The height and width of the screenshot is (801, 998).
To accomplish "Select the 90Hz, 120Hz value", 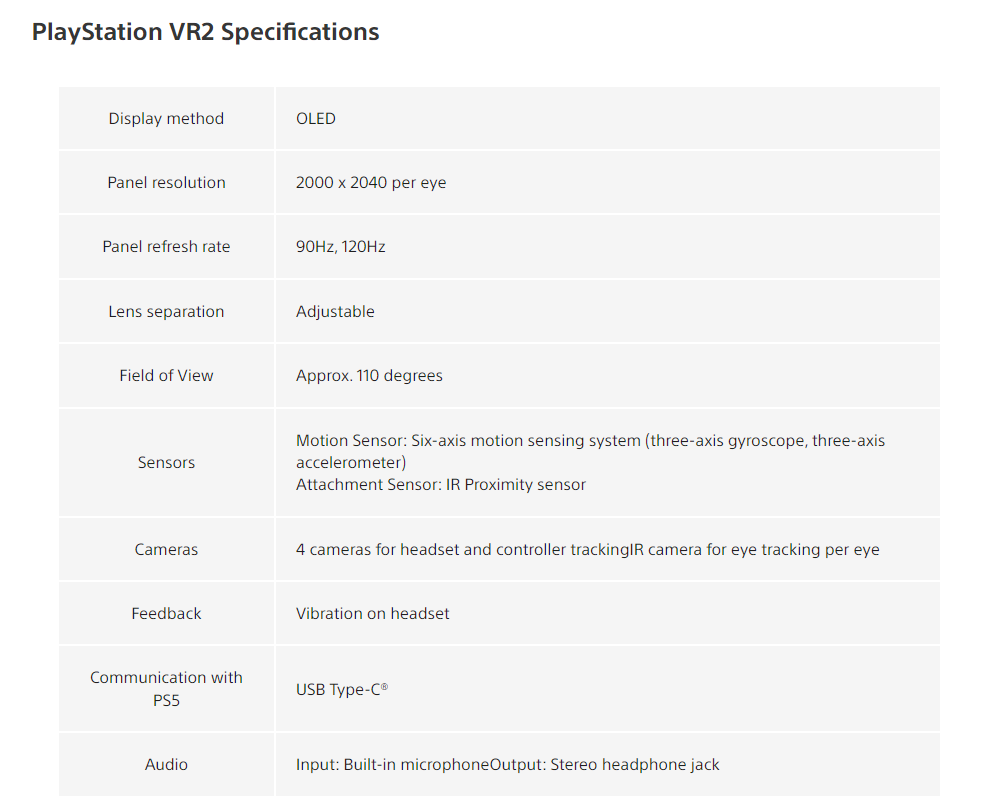I will [340, 247].
